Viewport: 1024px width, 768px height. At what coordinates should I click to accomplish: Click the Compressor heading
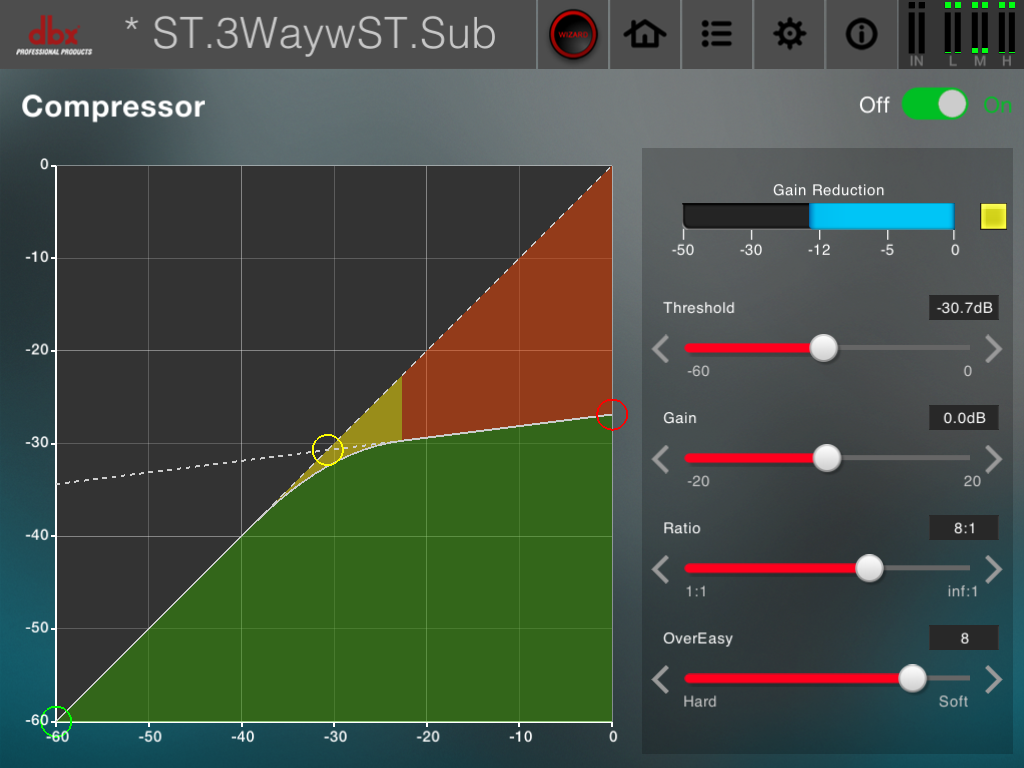pos(113,106)
